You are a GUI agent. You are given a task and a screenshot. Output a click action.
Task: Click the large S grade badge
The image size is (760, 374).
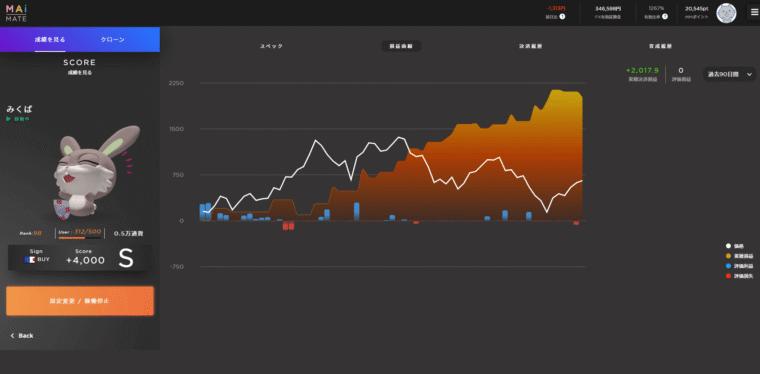pyautogui.click(x=126, y=259)
